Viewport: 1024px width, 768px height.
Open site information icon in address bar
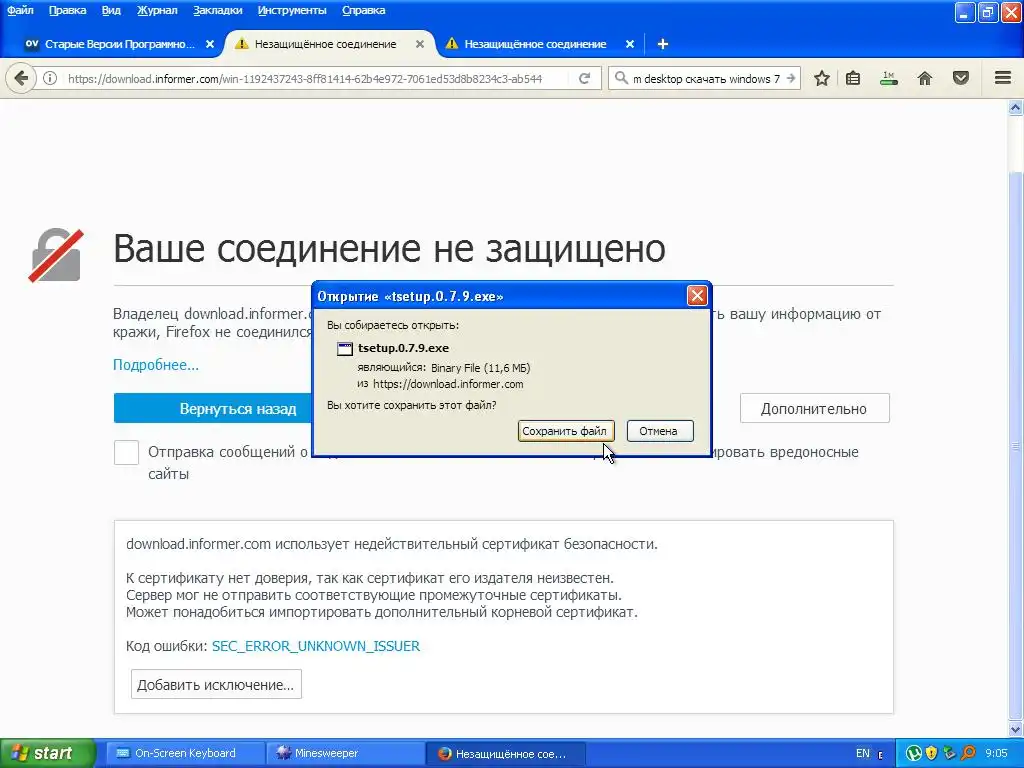(x=50, y=79)
